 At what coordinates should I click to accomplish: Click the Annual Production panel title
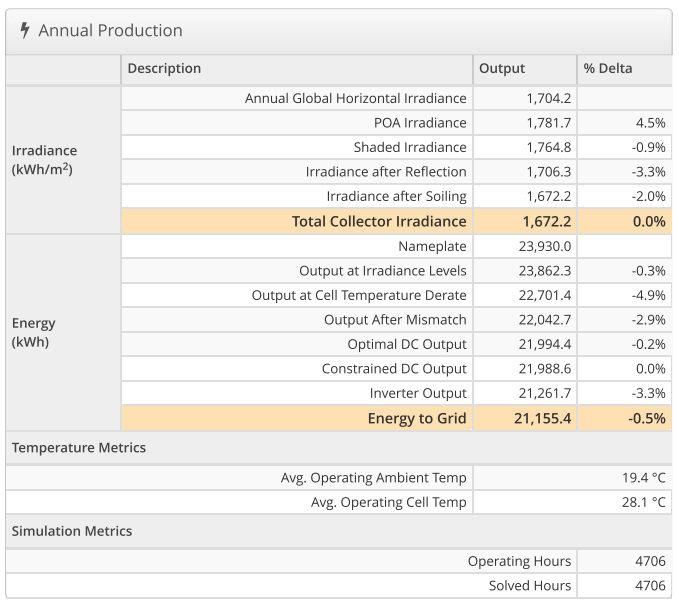[x=110, y=31]
